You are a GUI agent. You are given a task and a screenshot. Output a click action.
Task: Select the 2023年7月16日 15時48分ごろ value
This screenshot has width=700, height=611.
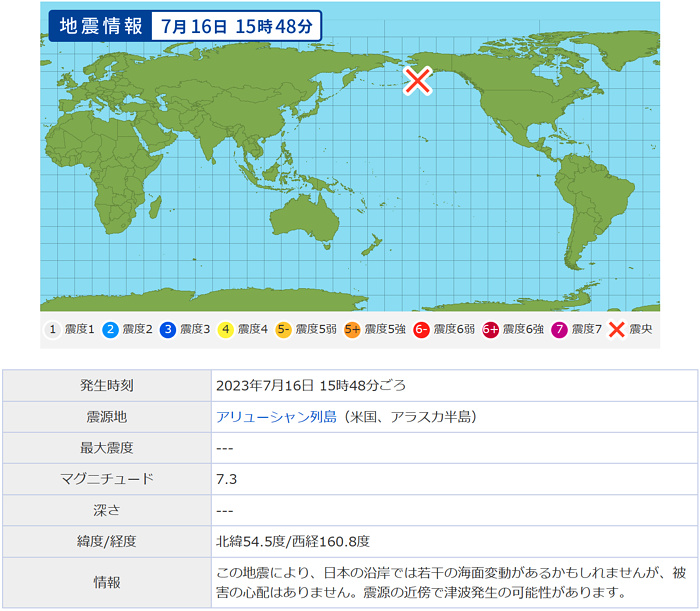(x=311, y=386)
